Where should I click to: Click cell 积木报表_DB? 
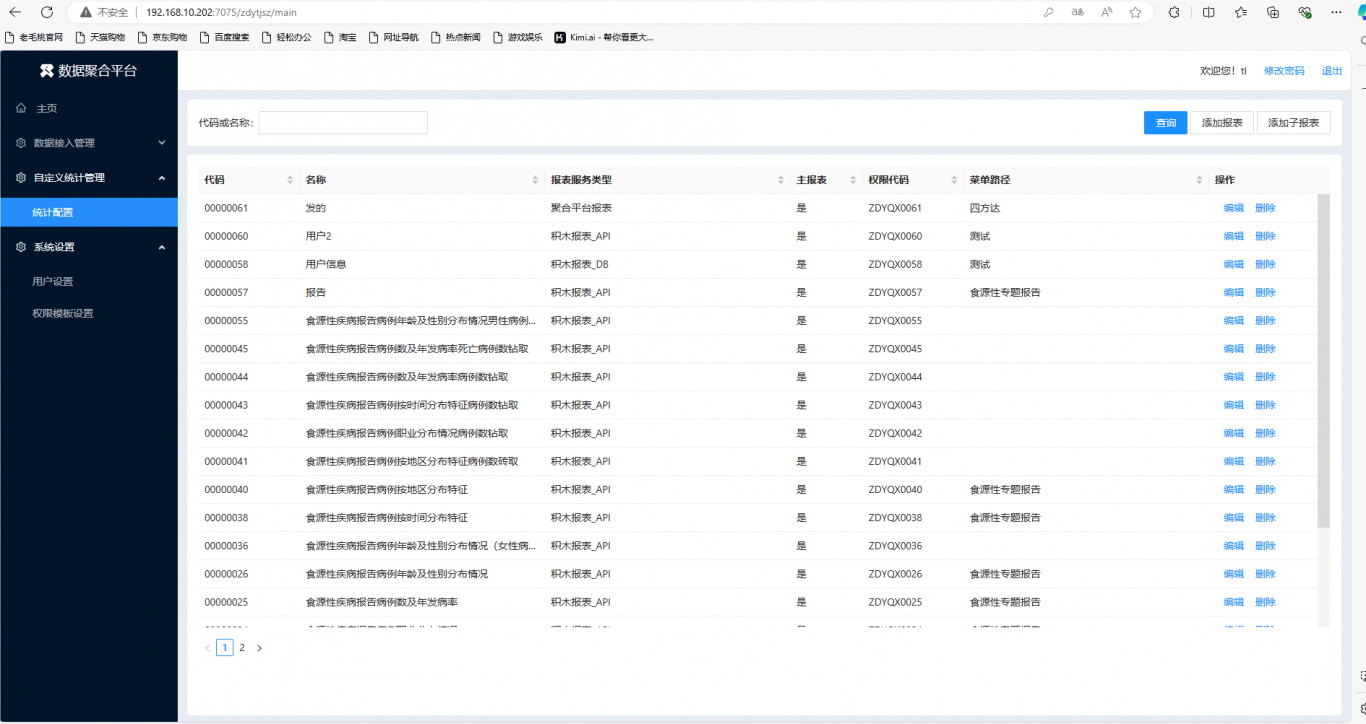coord(579,265)
